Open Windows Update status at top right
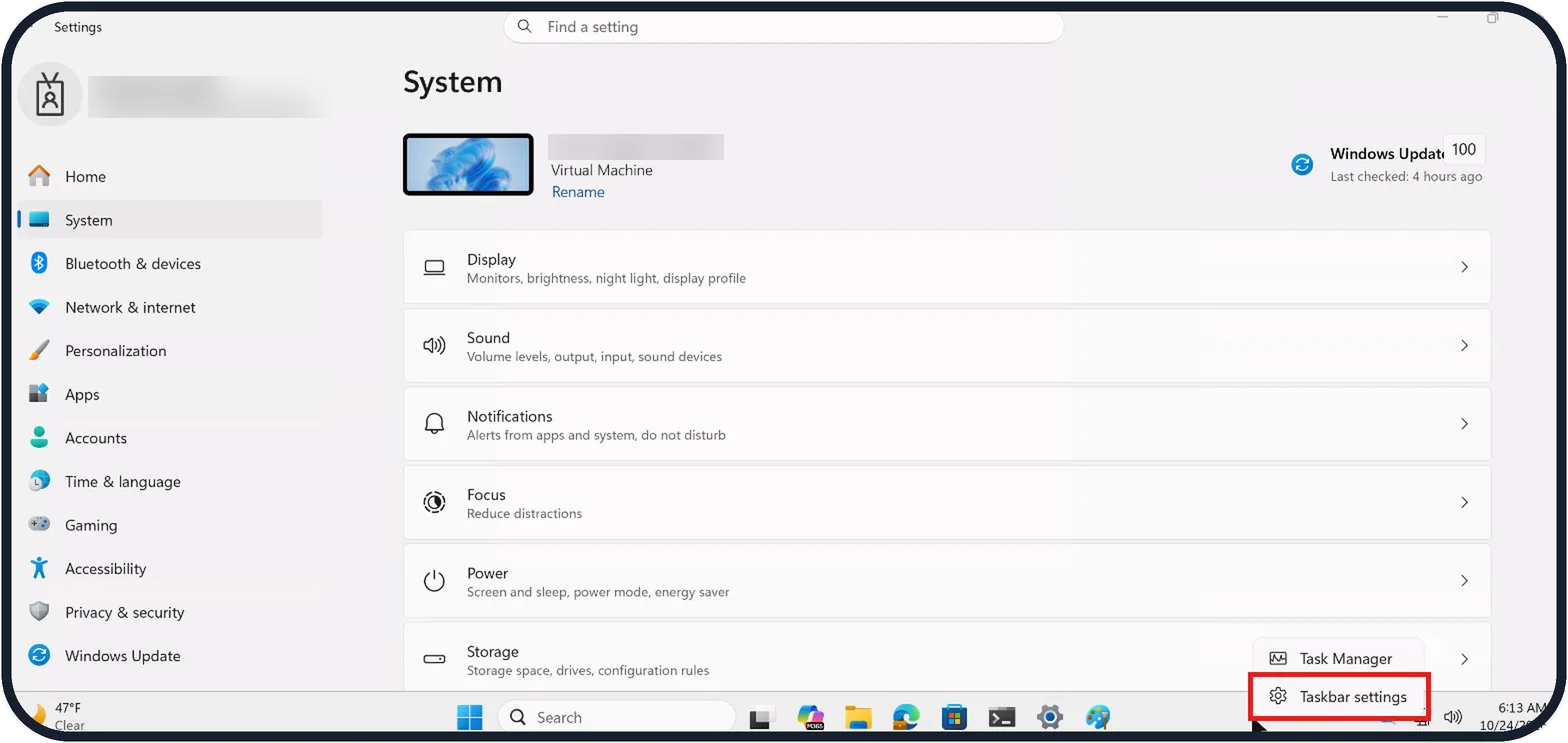 click(x=1388, y=164)
